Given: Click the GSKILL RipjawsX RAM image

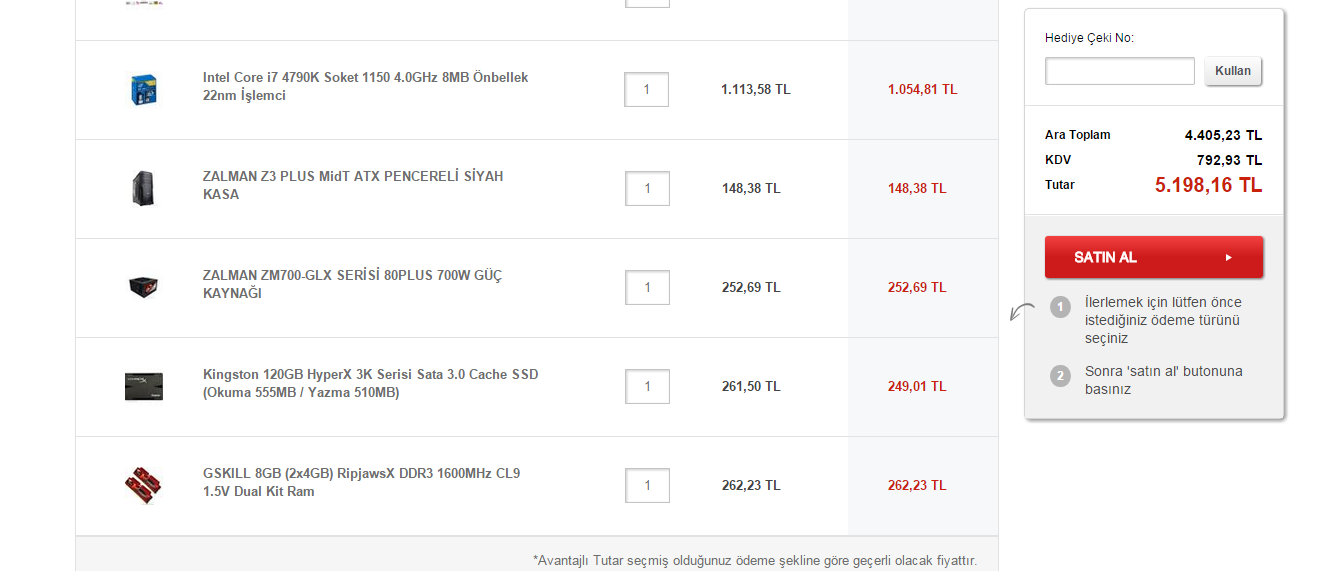Looking at the screenshot, I should point(144,485).
